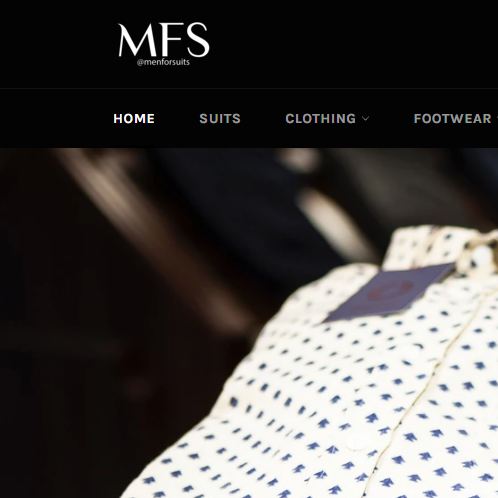Screen dimensions: 498x498
Task: Click the letter F in MFS logo
Action: coord(173,40)
